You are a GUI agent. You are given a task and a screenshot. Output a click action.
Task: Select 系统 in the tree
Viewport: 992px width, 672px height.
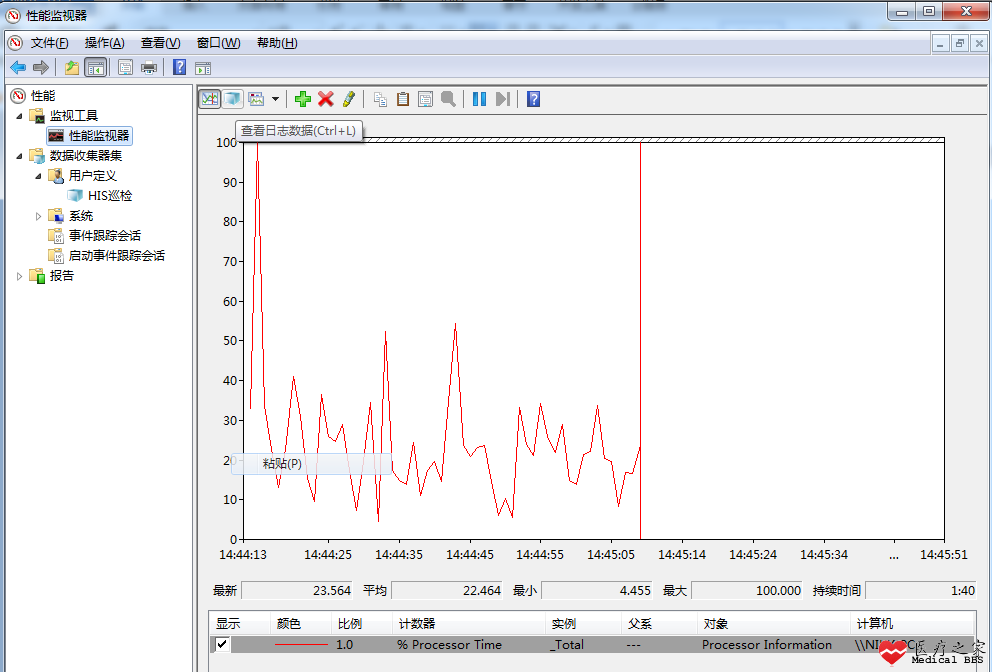point(81,216)
